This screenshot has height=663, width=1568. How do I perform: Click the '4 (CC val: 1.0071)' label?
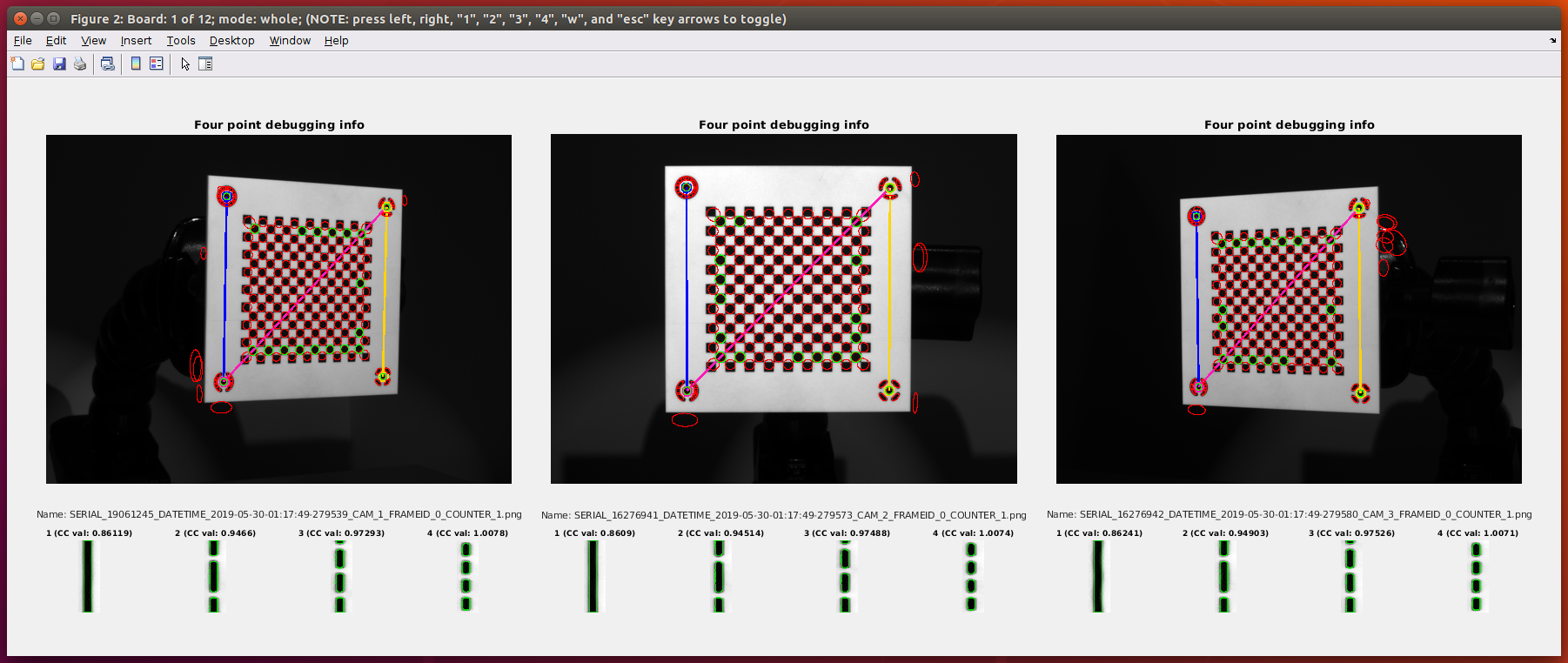(x=1478, y=532)
